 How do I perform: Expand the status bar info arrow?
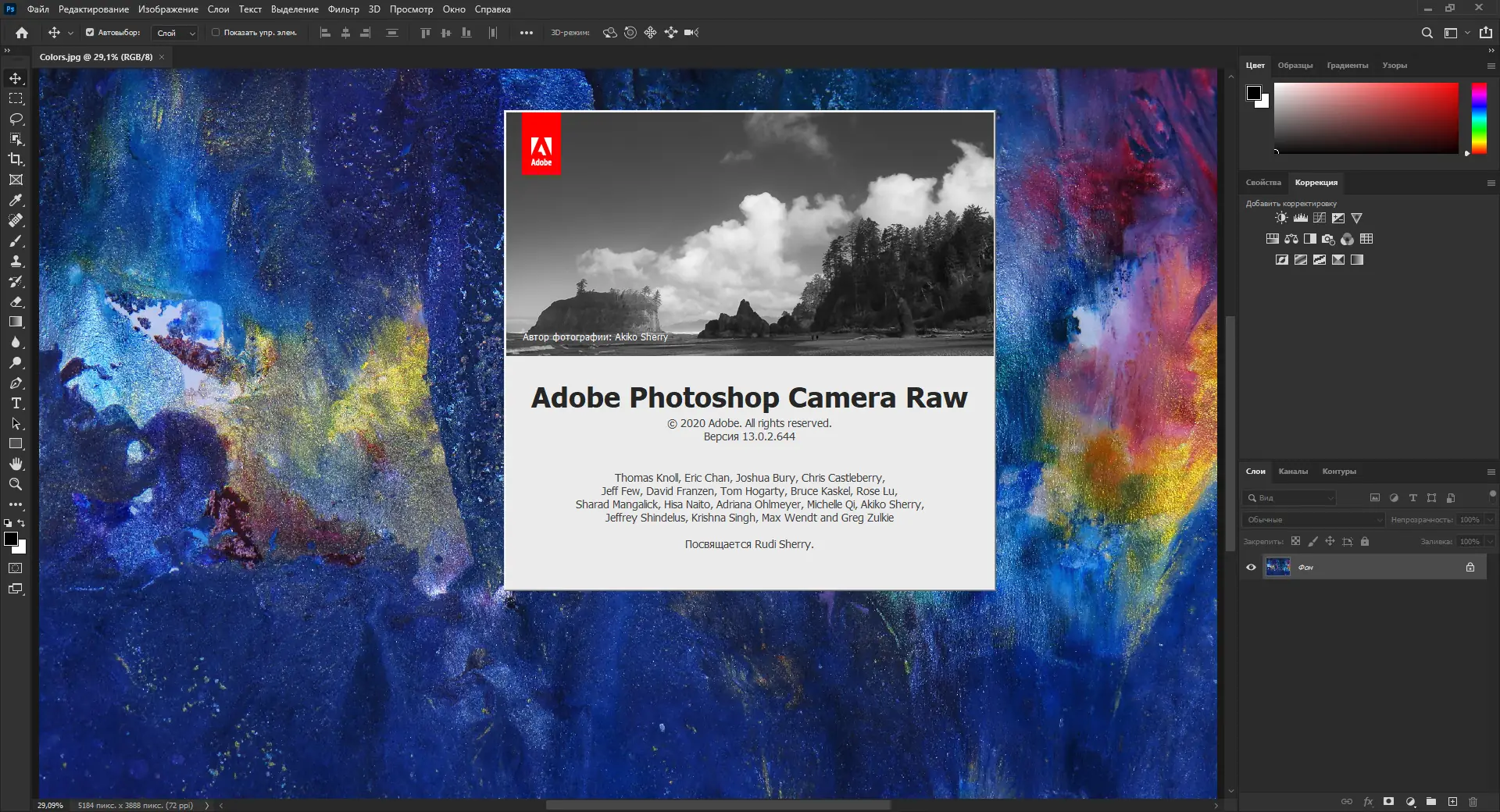(207, 805)
